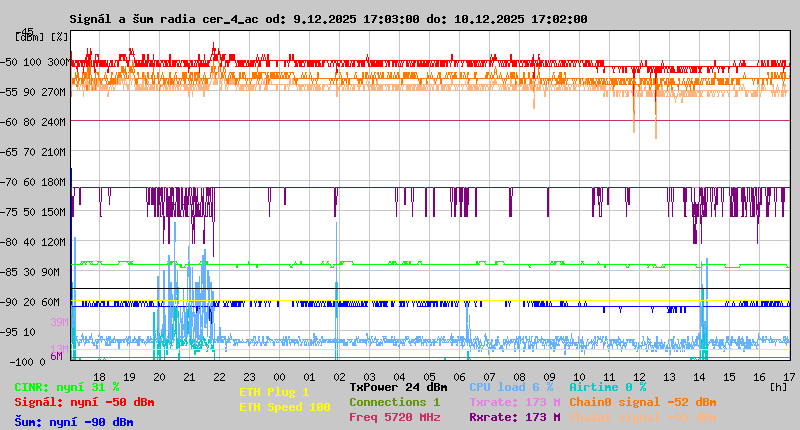
Task: Select the Txrate 173 M label
Action: [514, 402]
